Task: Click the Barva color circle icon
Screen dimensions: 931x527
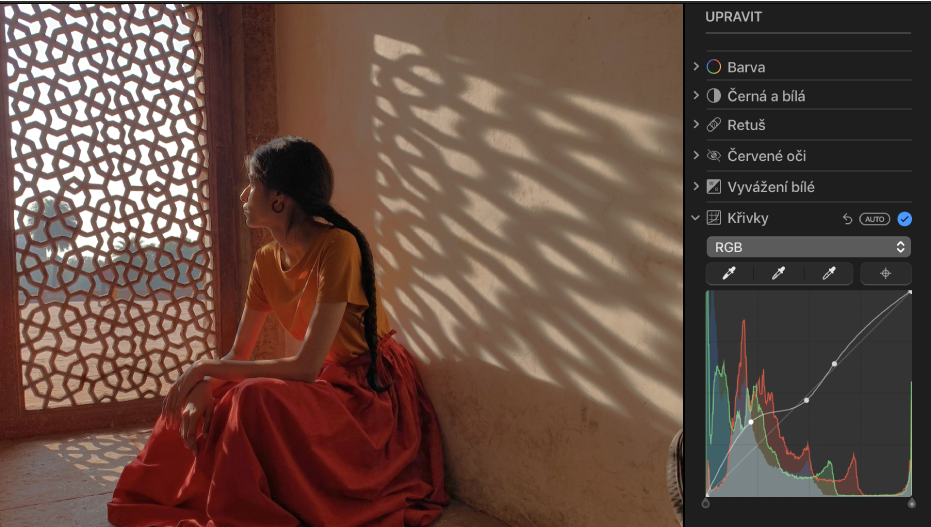Action: pyautogui.click(x=714, y=67)
